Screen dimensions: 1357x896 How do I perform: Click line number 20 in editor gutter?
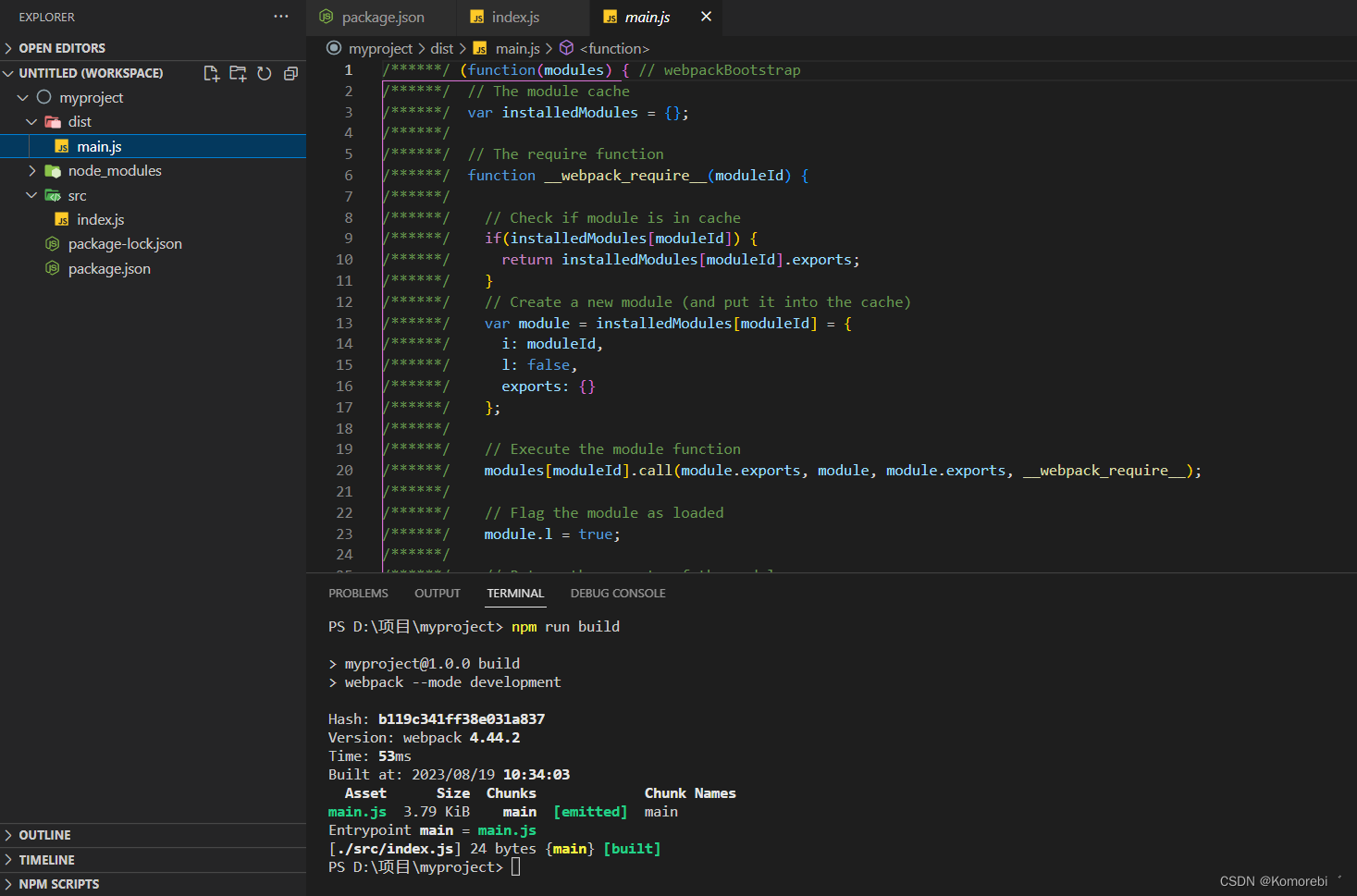[344, 471]
